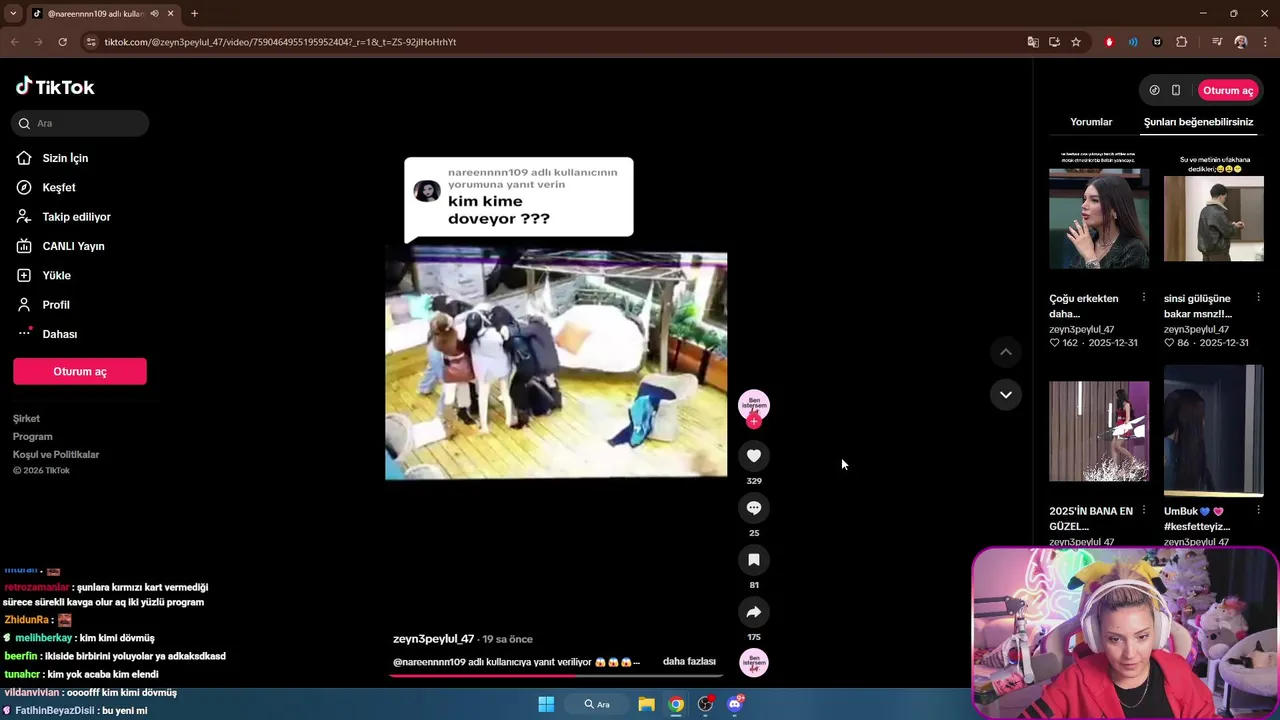
Task: Go to the previous video with up chevron
Action: click(1006, 352)
